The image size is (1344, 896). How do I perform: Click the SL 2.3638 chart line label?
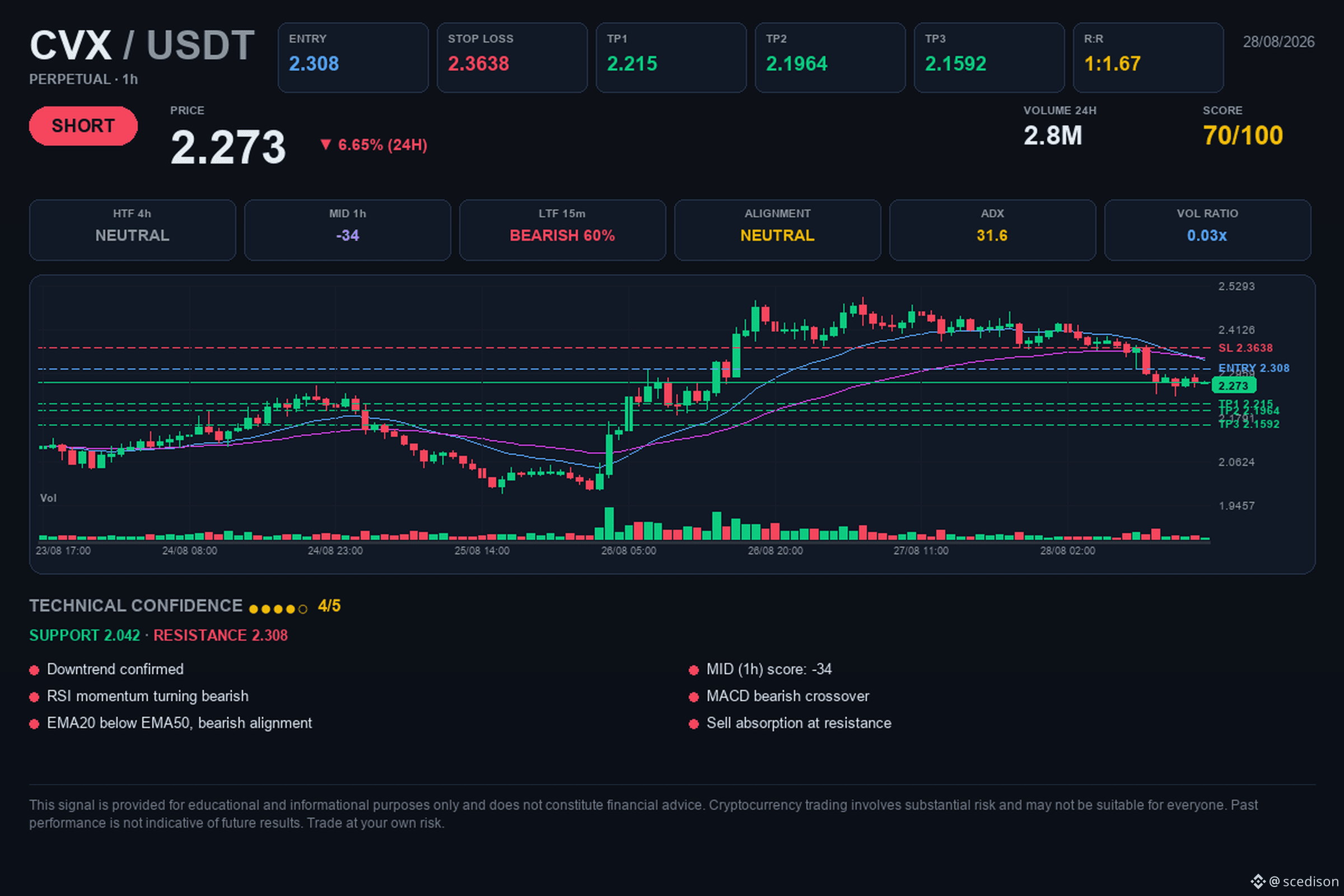click(1245, 348)
